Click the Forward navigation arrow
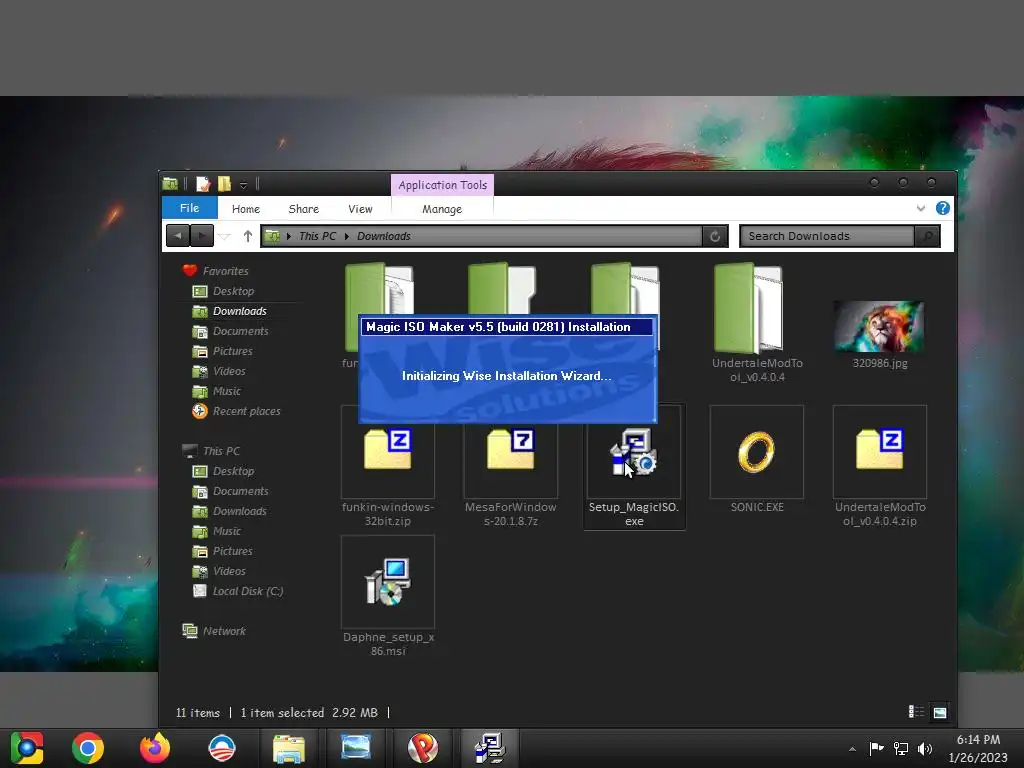The height and width of the screenshot is (768, 1024). pyautogui.click(x=202, y=236)
